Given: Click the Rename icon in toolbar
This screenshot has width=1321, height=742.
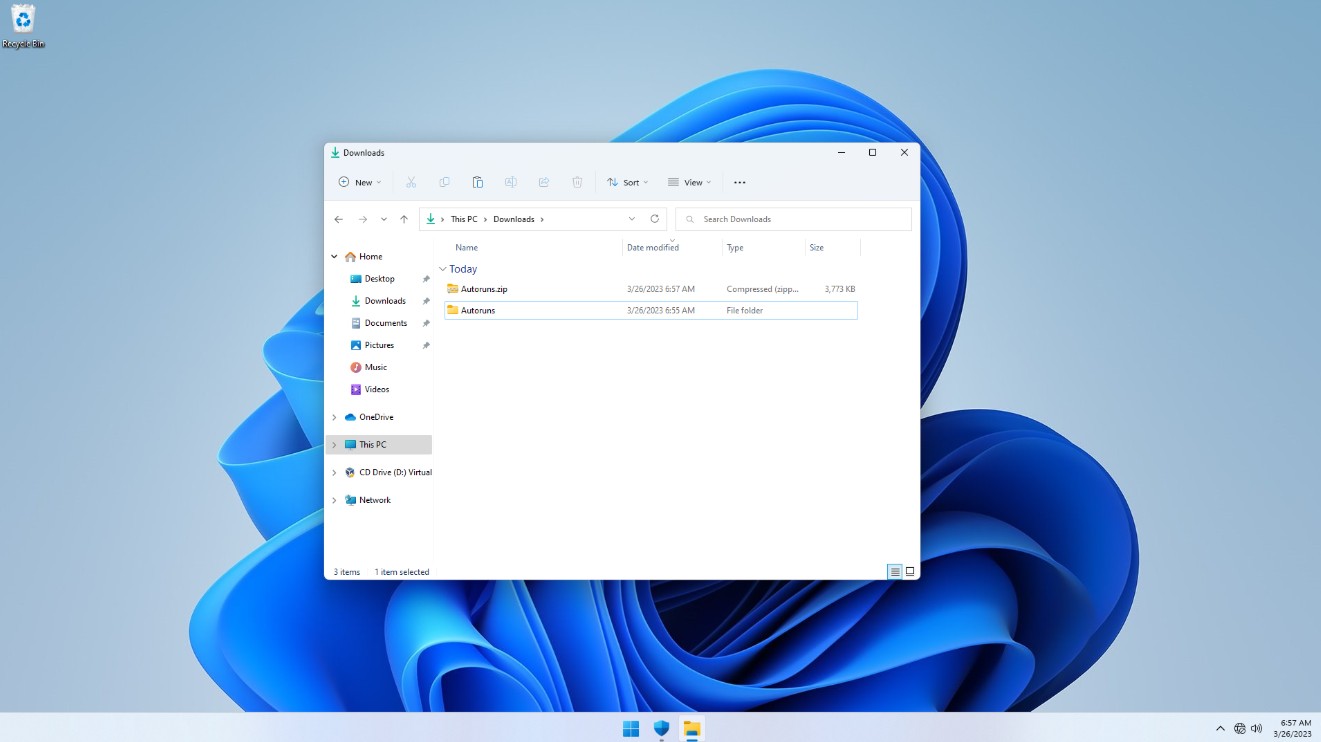Looking at the screenshot, I should pos(511,182).
